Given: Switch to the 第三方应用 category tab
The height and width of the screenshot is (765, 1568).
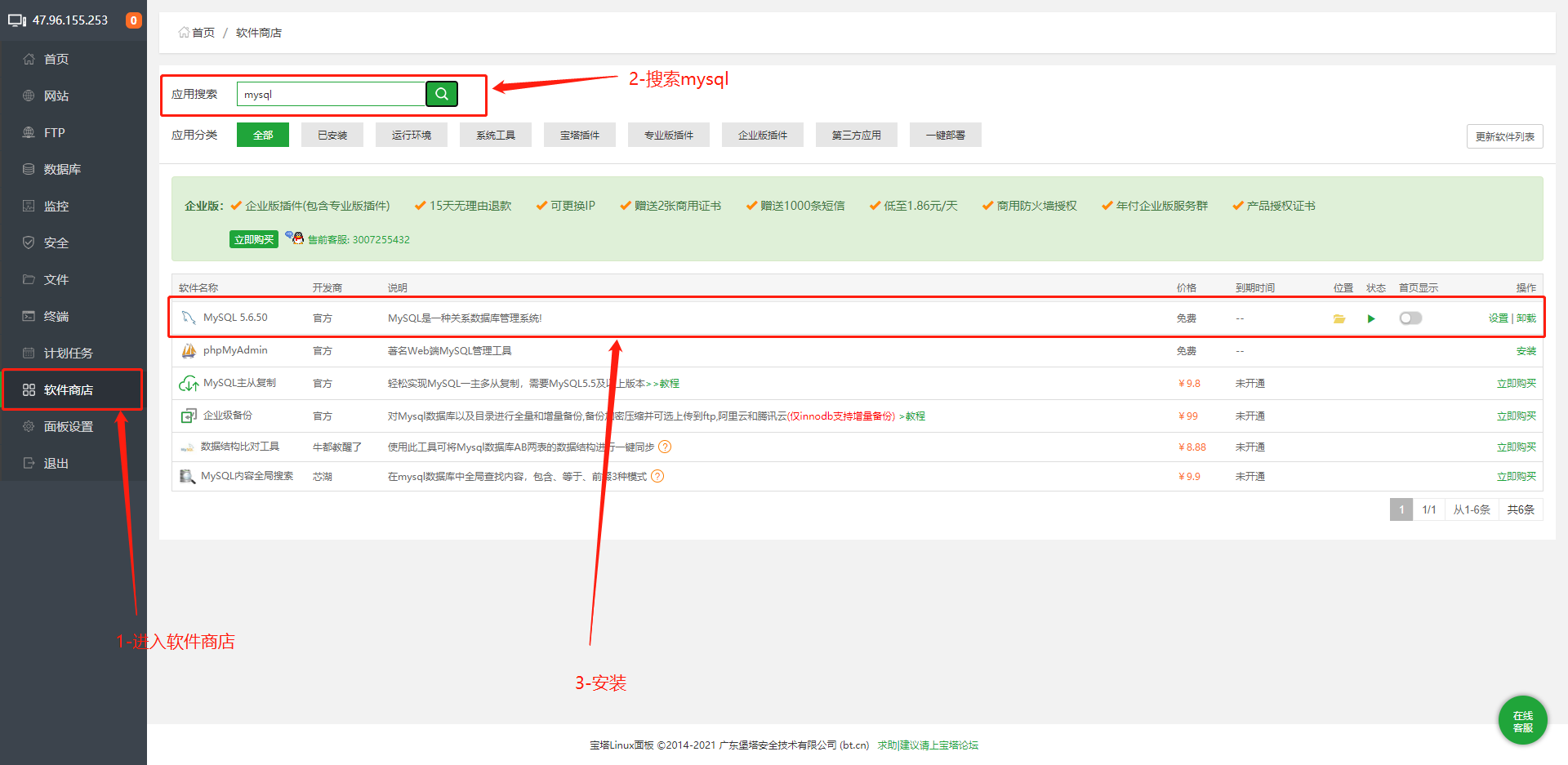Looking at the screenshot, I should (857, 135).
